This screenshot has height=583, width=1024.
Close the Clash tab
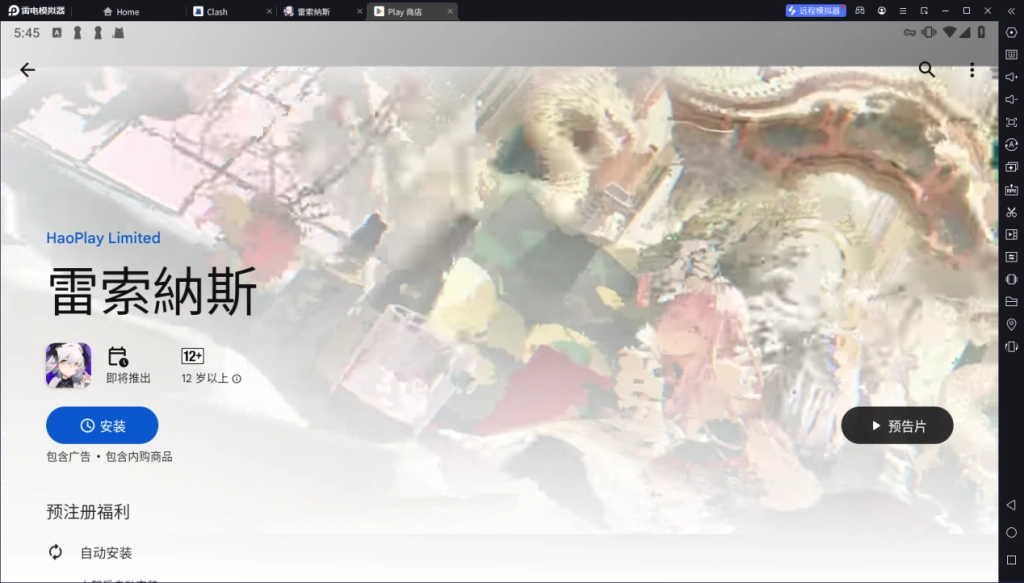coord(269,11)
